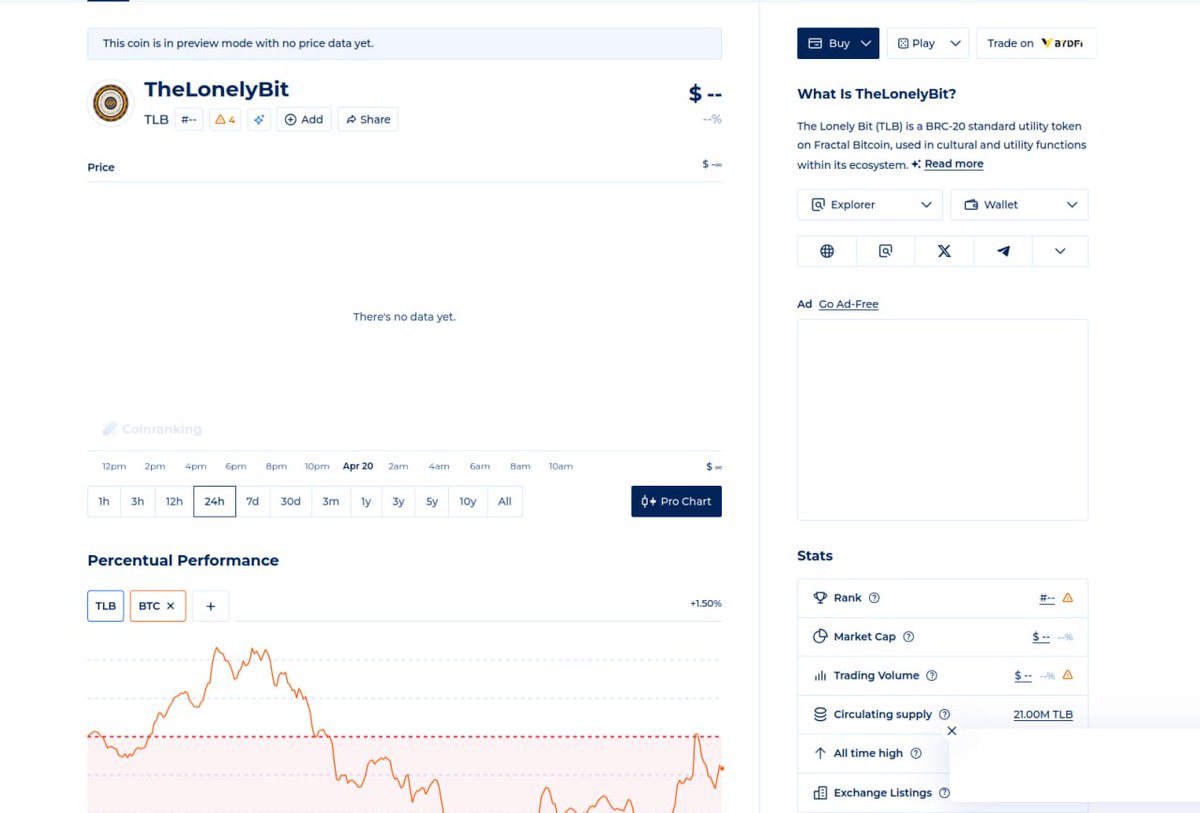Click the All time high arrow icon
The width and height of the screenshot is (1200, 813).
pyautogui.click(x=820, y=754)
